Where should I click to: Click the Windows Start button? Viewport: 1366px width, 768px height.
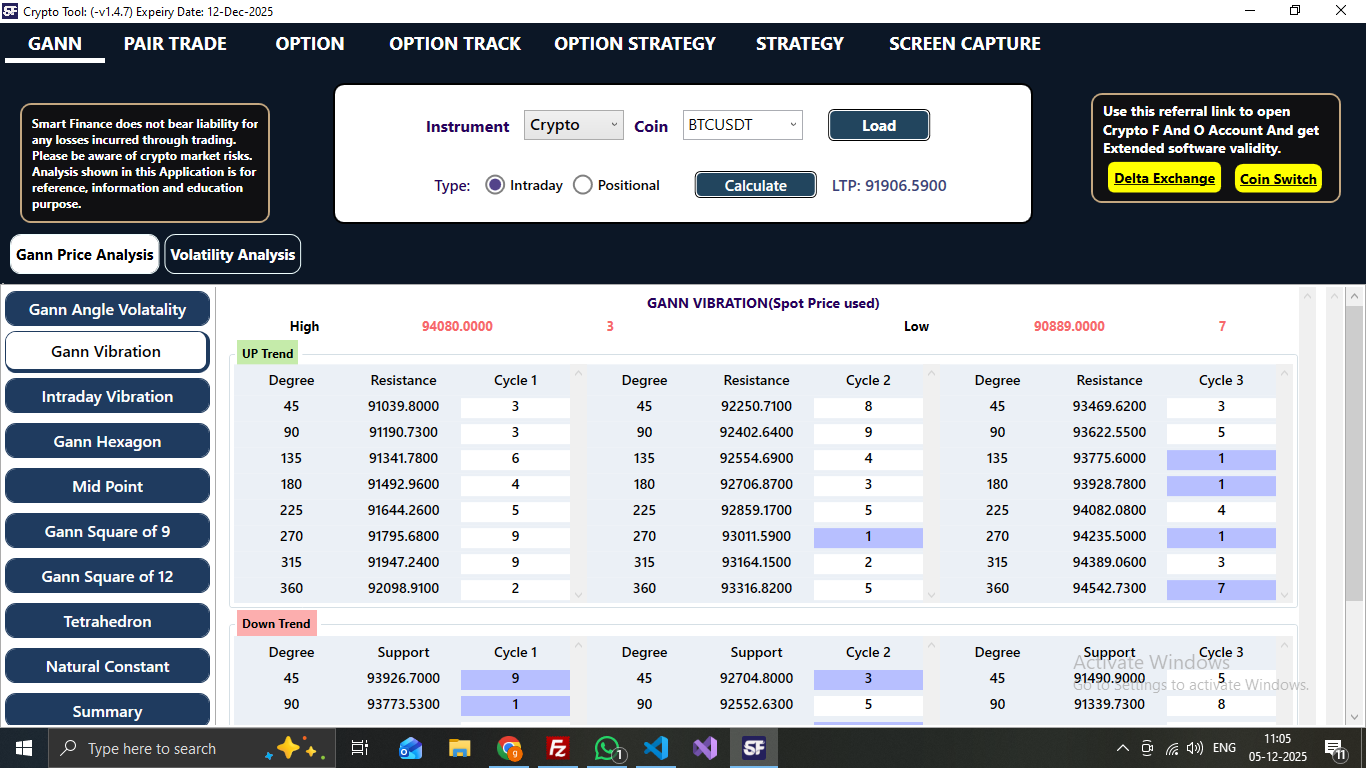[22, 747]
